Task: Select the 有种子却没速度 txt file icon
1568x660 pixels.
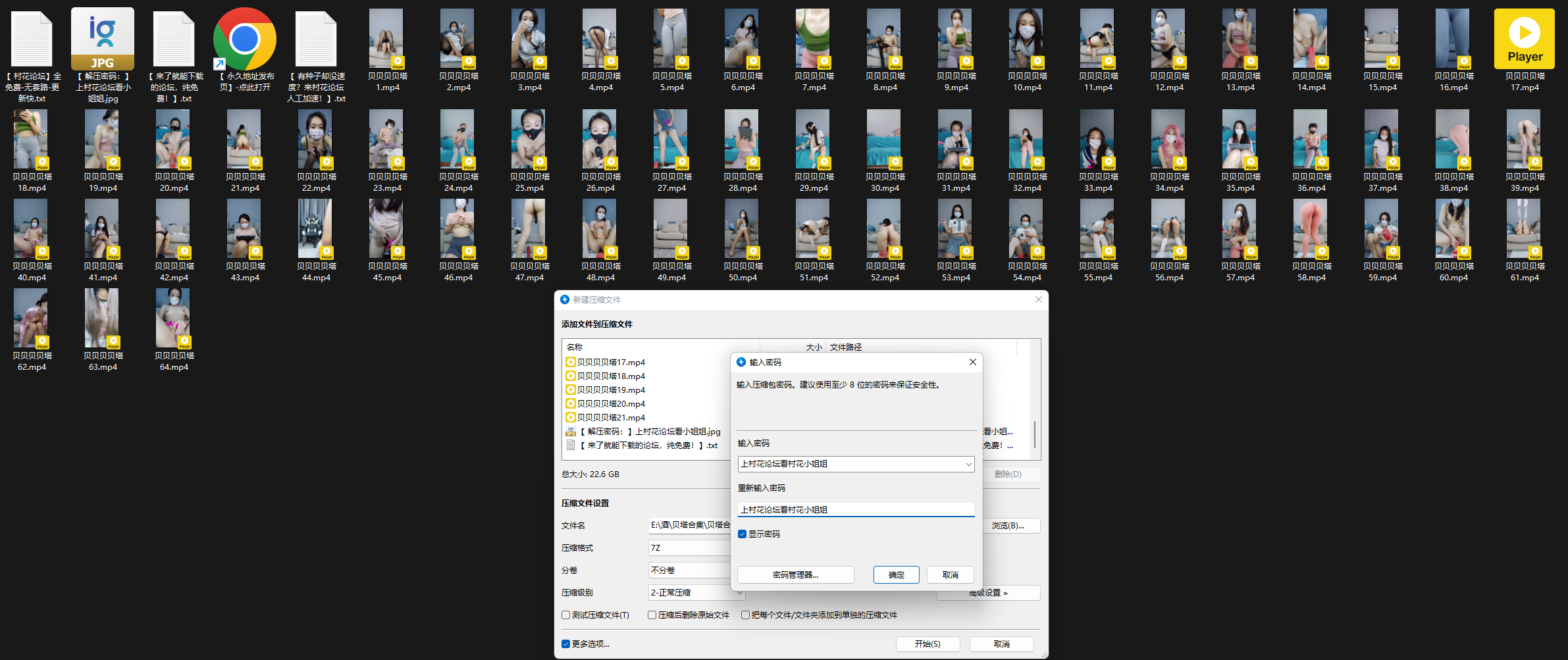Action: pyautogui.click(x=315, y=39)
